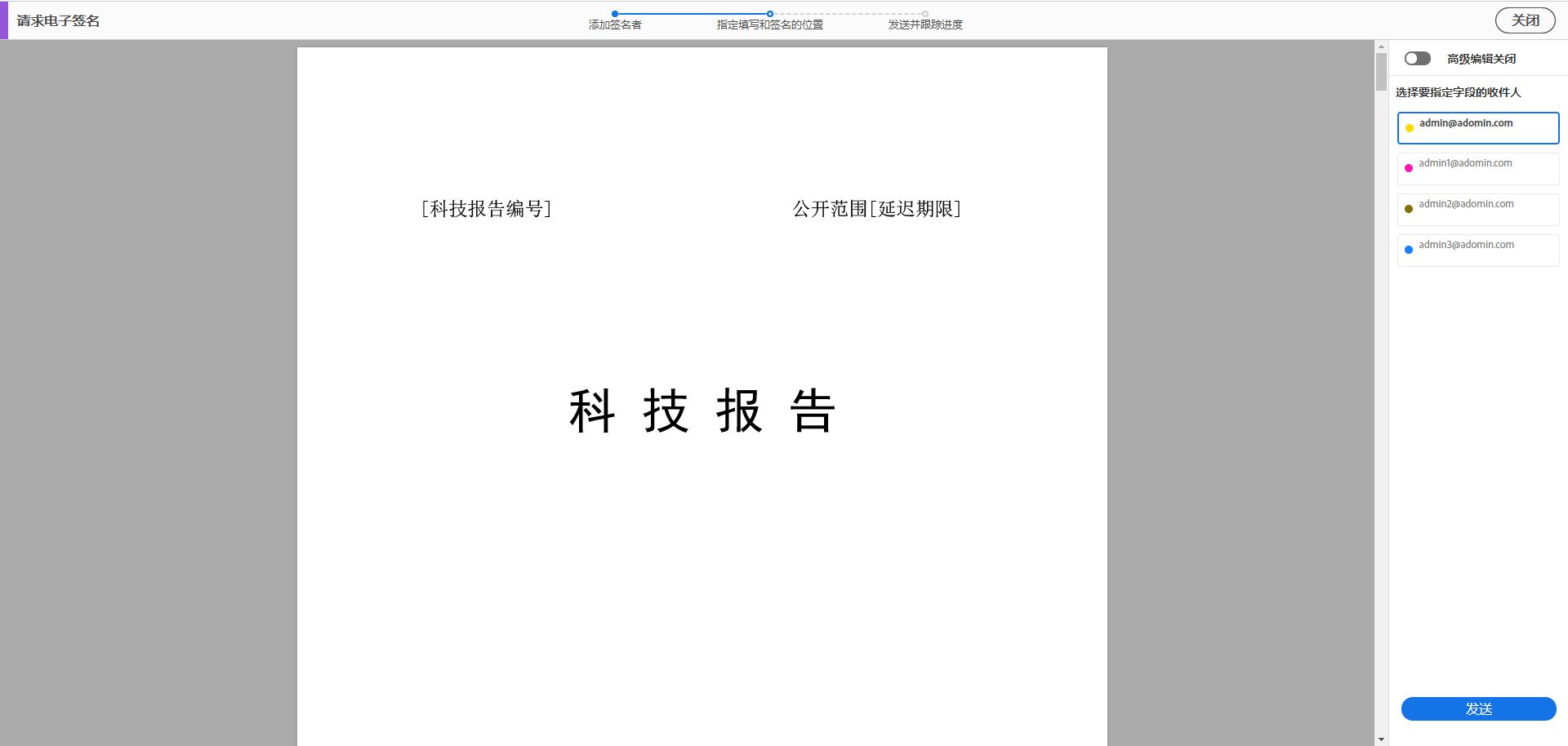The height and width of the screenshot is (746, 1568).
Task: Go to the 添加签名者 step
Action: [615, 20]
